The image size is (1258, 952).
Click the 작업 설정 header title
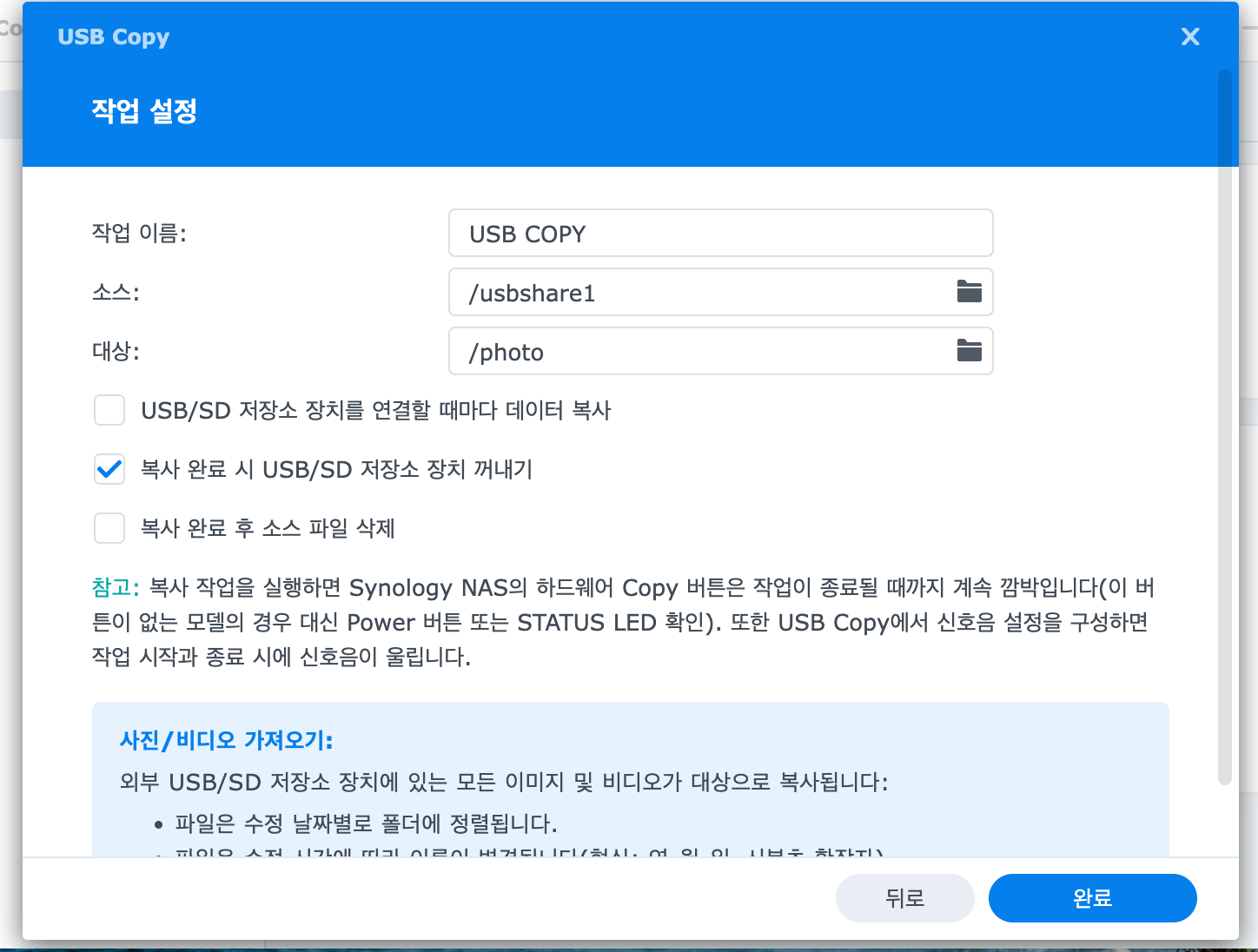(x=144, y=111)
